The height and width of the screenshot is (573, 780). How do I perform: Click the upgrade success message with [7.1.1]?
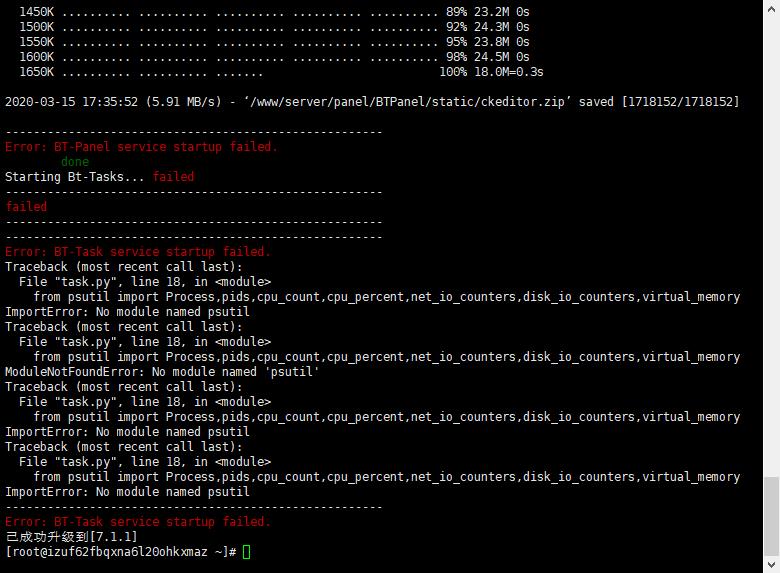pyautogui.click(x=71, y=537)
